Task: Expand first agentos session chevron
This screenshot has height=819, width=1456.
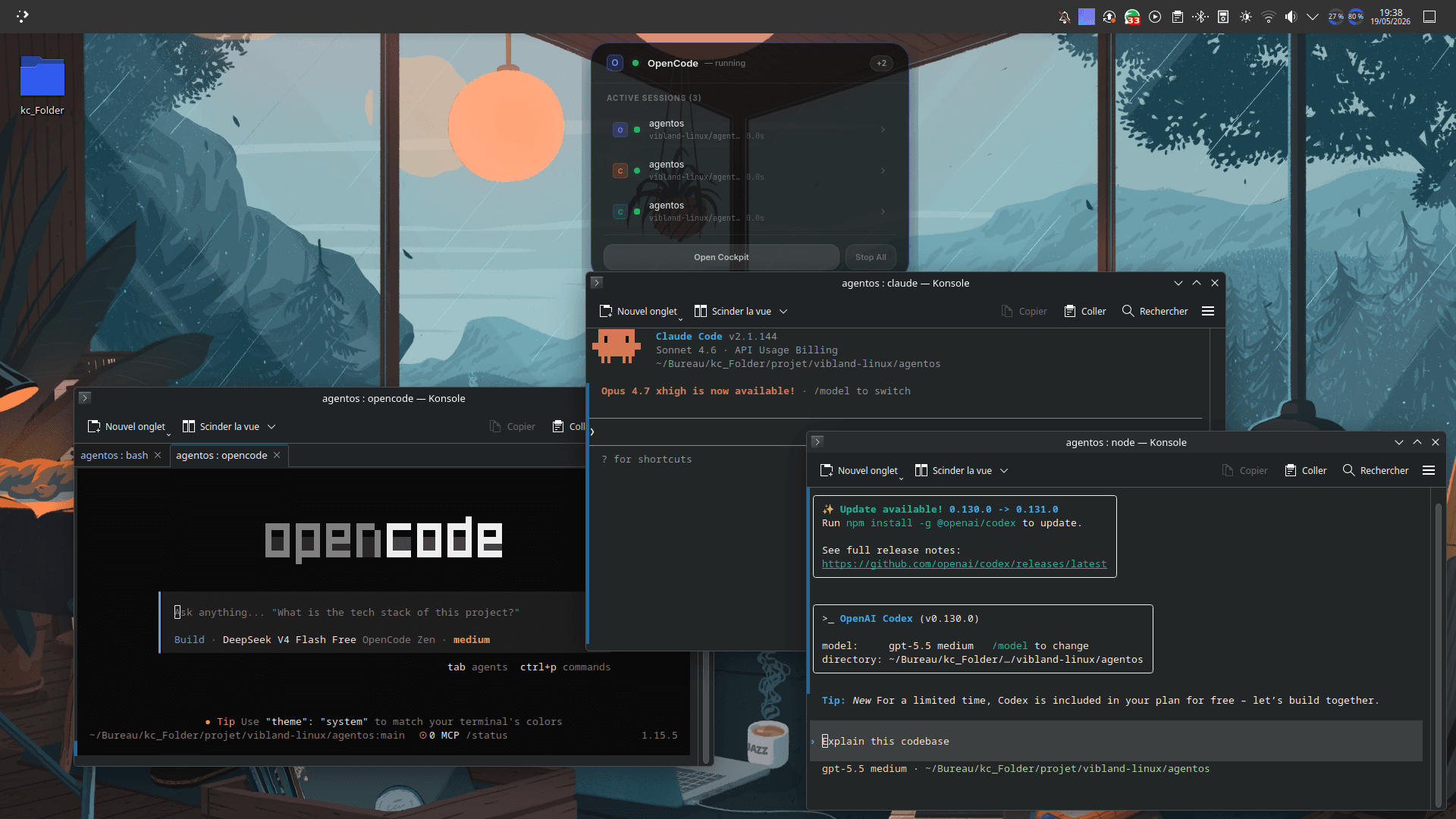Action: [883, 130]
